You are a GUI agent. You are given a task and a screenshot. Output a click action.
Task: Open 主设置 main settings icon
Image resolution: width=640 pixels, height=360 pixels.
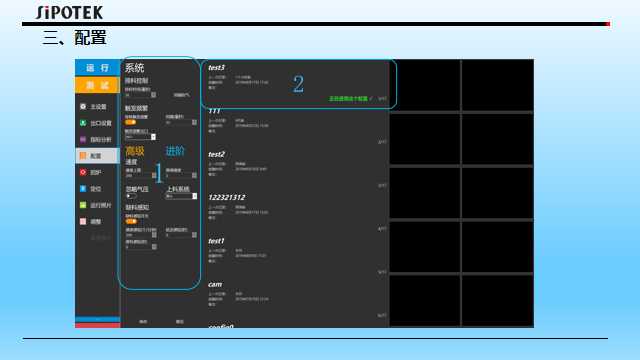click(83, 107)
